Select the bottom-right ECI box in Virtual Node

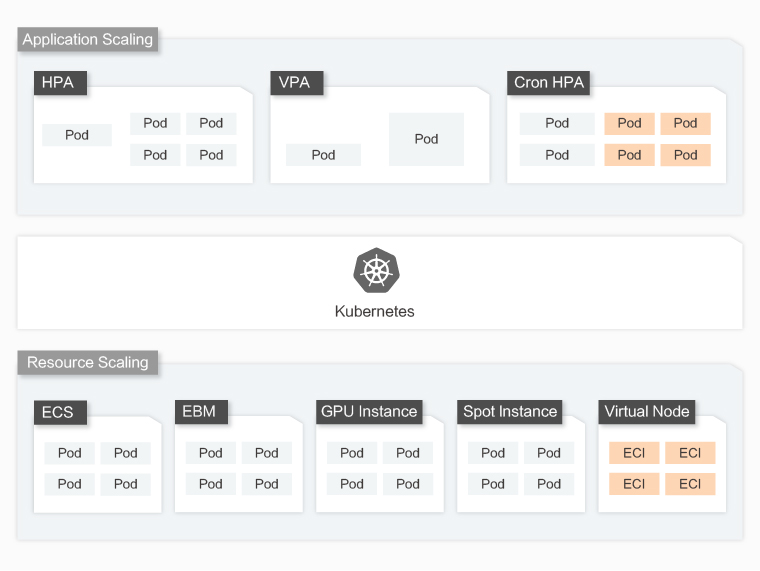coord(690,484)
